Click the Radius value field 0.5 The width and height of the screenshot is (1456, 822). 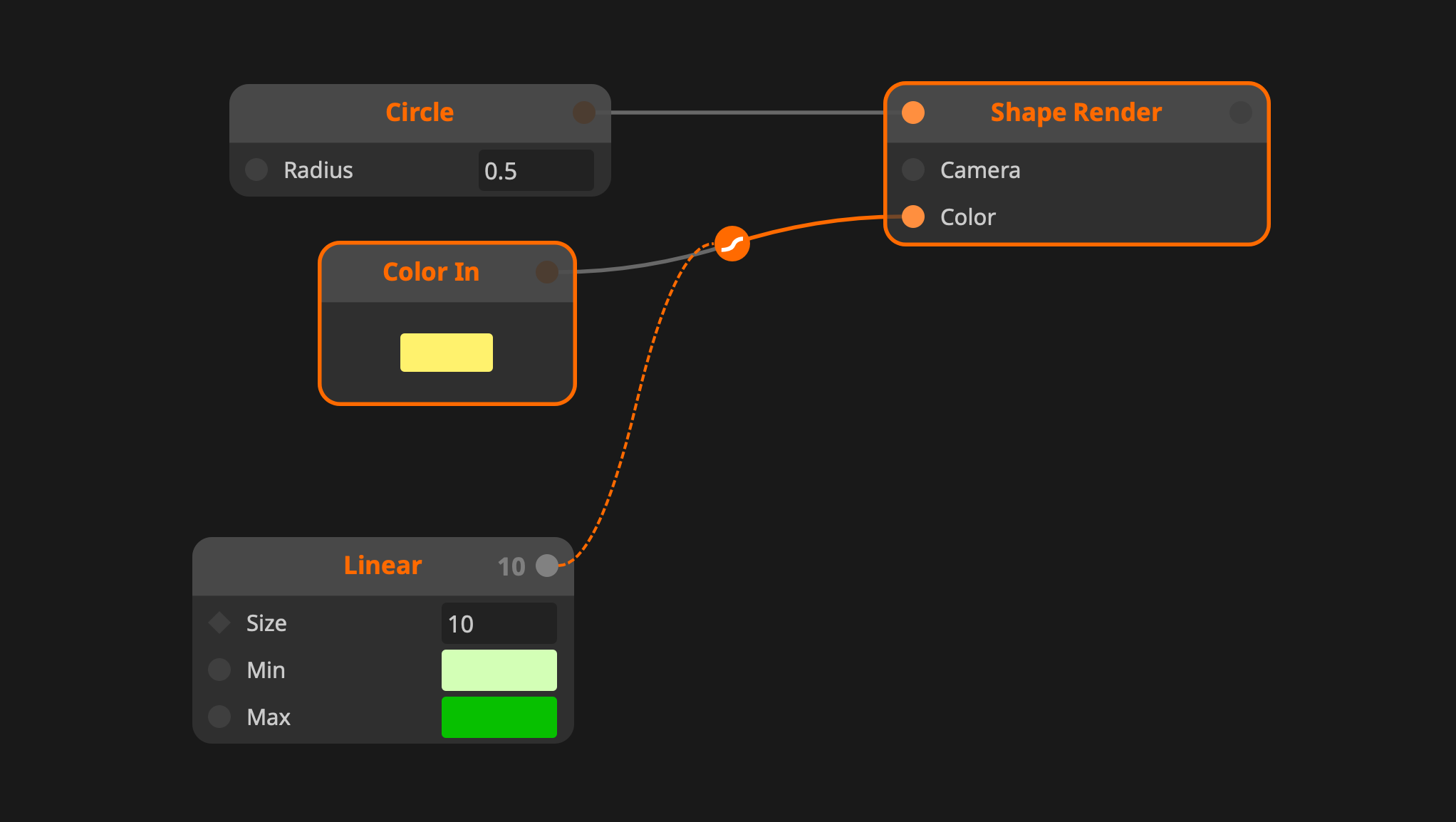(x=536, y=171)
